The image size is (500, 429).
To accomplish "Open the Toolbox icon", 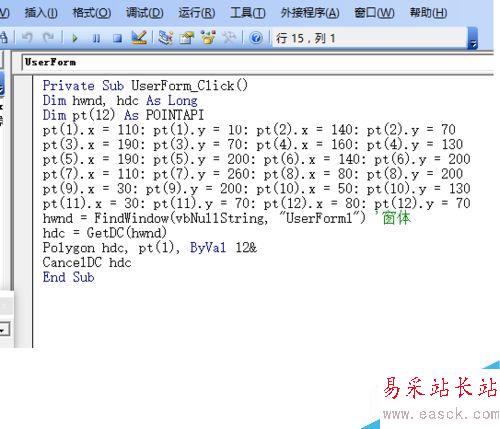I will (229, 38).
